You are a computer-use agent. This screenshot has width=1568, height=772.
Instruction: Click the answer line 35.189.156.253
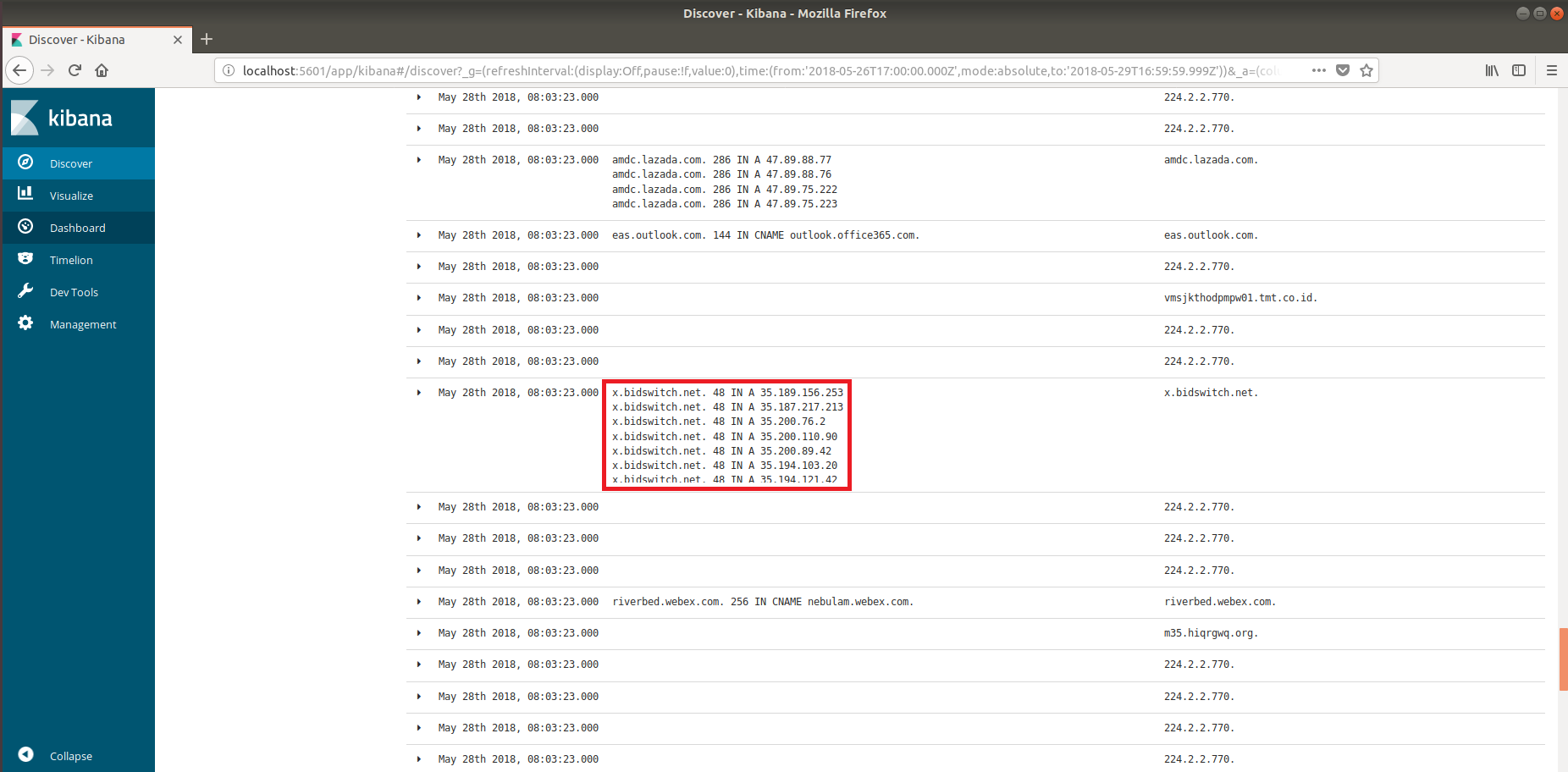click(728, 393)
